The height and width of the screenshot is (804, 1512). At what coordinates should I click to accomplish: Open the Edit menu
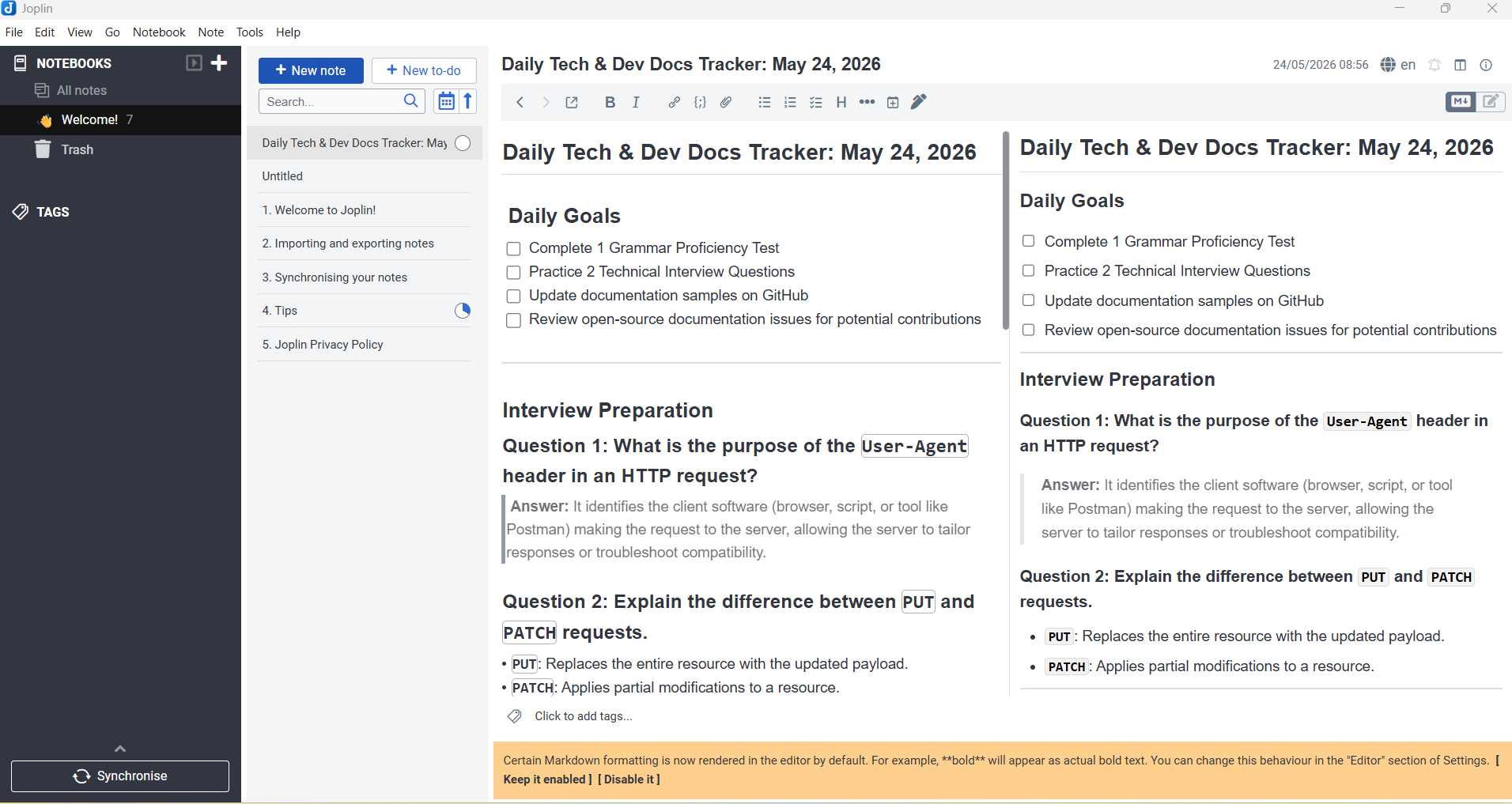coord(45,32)
